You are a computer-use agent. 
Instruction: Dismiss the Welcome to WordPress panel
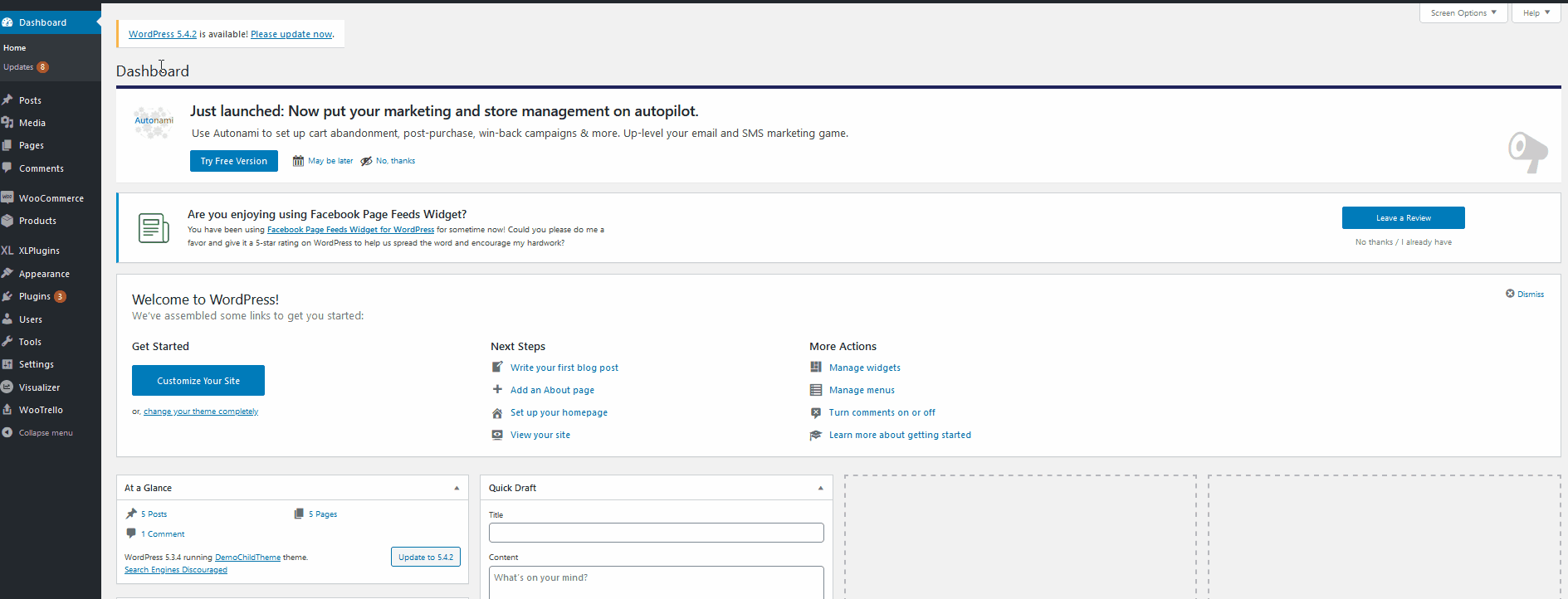pyautogui.click(x=1525, y=294)
